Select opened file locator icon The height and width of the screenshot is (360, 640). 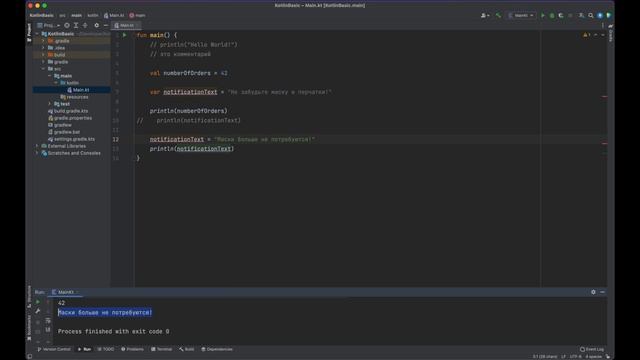(67, 25)
